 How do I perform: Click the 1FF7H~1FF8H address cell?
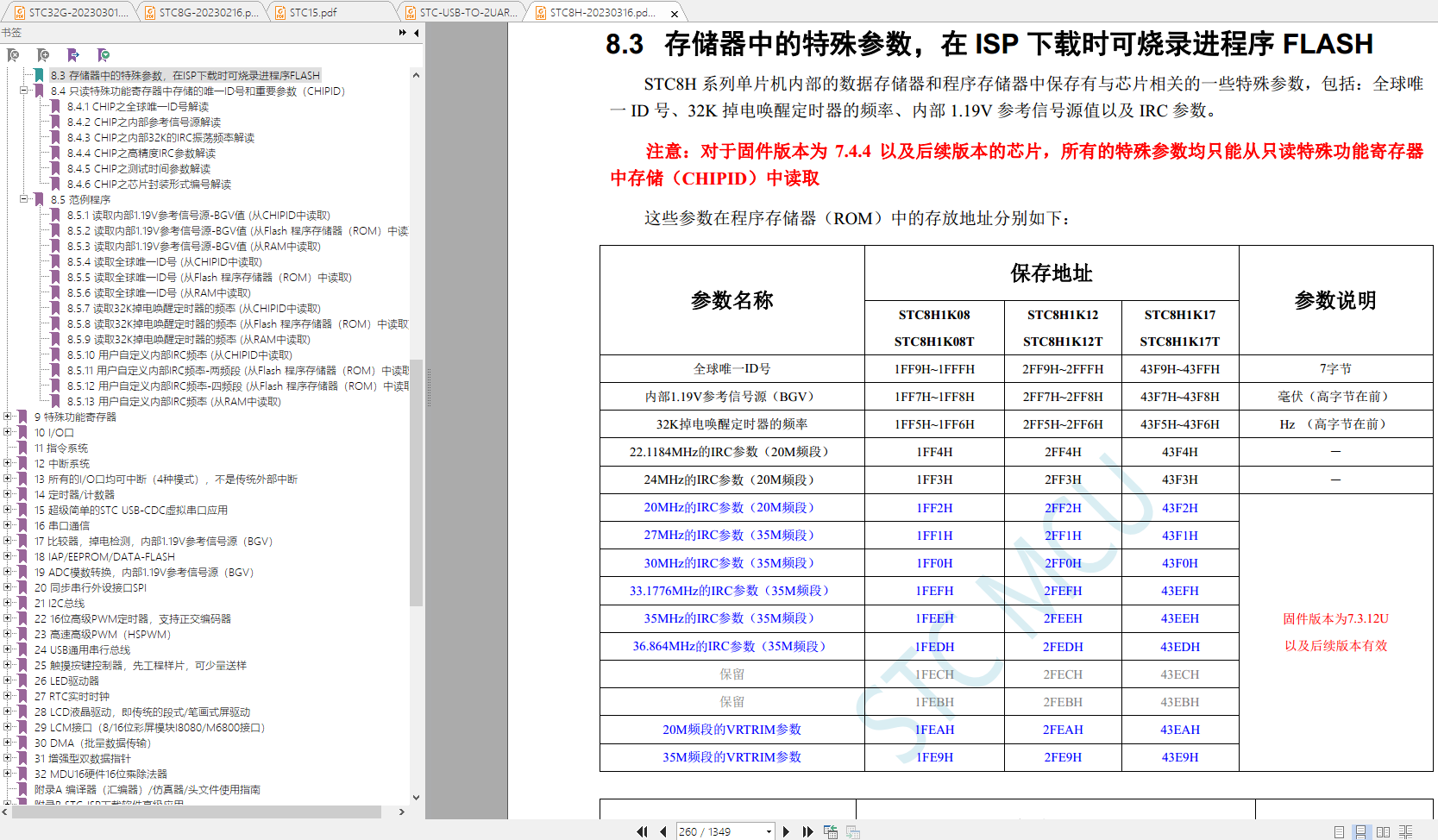point(934,396)
